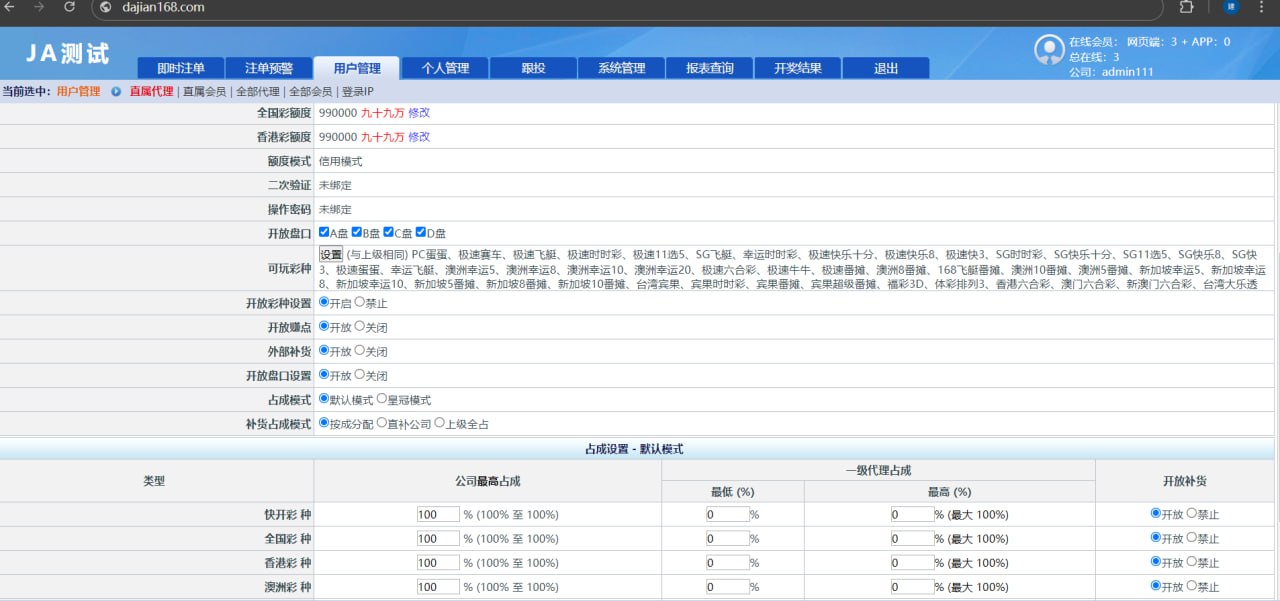Select 皇冠模式 radio for 占成模式
The width and height of the screenshot is (1280, 601).
tap(381, 399)
